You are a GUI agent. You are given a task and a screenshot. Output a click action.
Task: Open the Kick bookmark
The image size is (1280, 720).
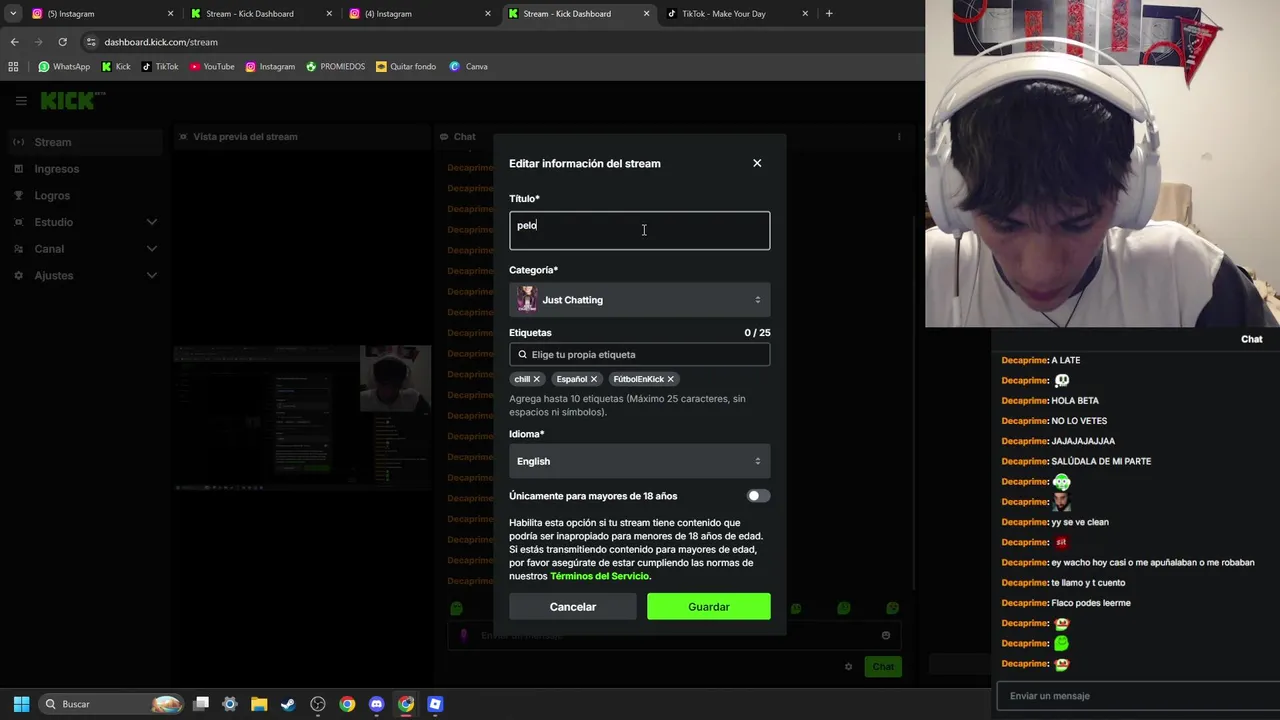point(116,67)
